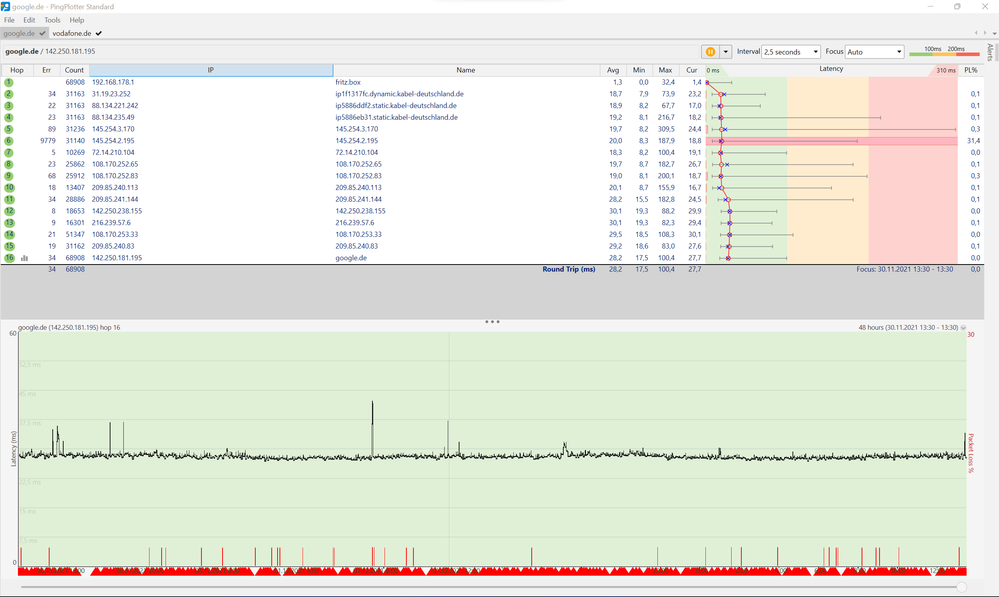Select hop 6 green circle icon

click(x=9, y=141)
